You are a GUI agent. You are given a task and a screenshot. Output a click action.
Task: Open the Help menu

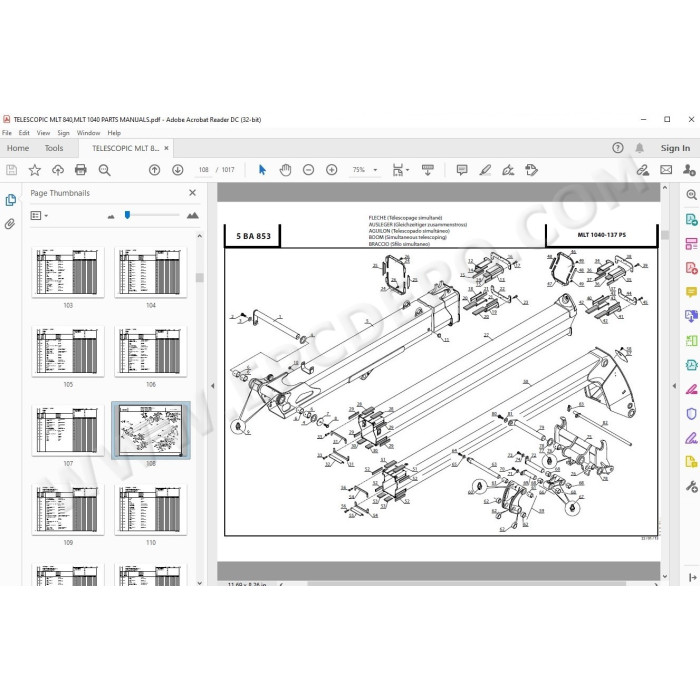click(x=114, y=133)
